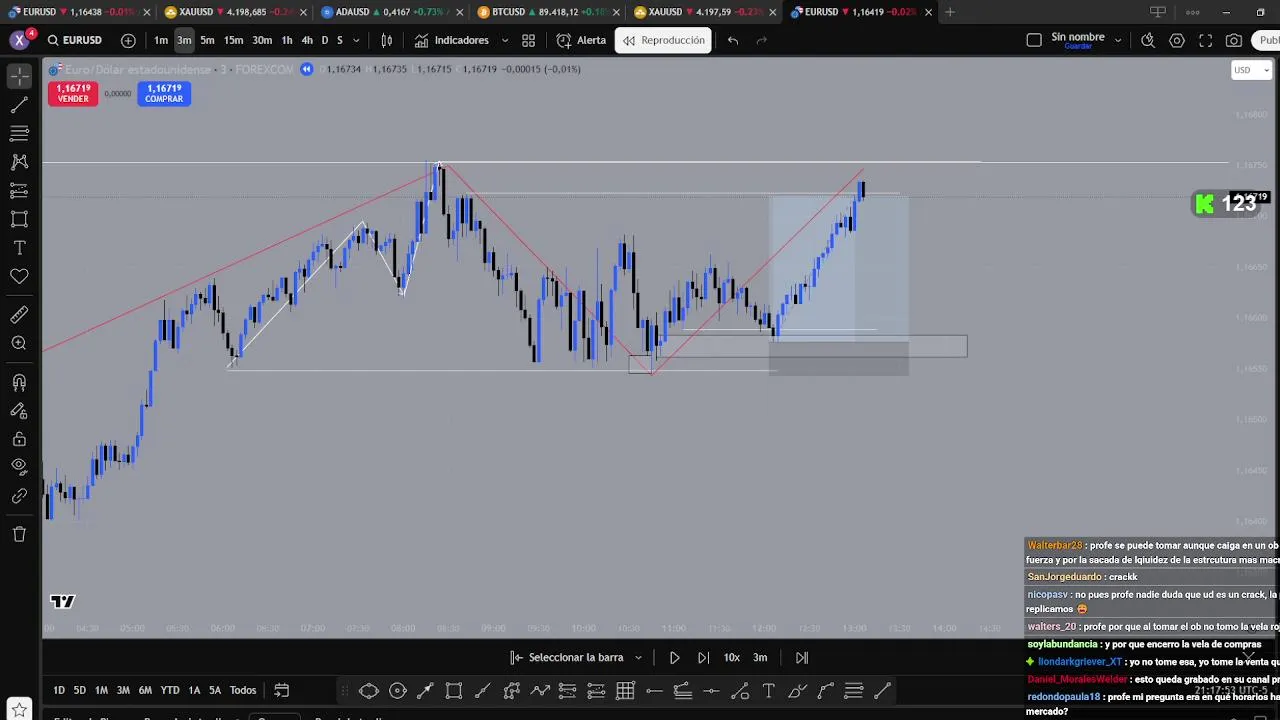Toggle Reproducción replay mode

pos(663,40)
